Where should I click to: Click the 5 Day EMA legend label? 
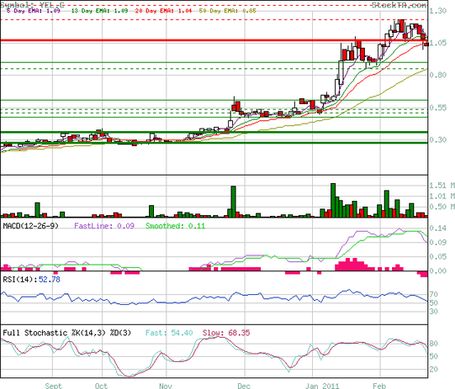[33, 11]
